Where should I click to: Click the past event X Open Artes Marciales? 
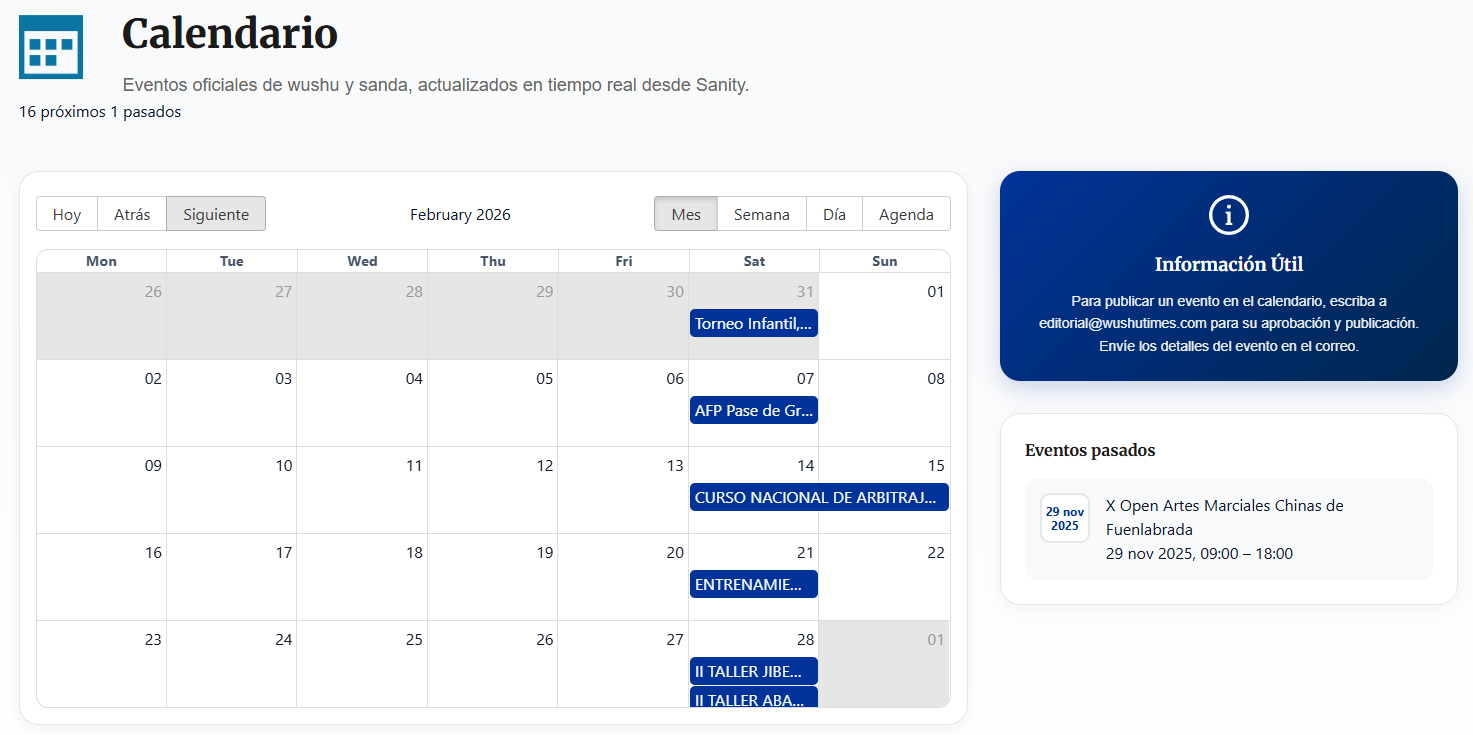(1224, 518)
